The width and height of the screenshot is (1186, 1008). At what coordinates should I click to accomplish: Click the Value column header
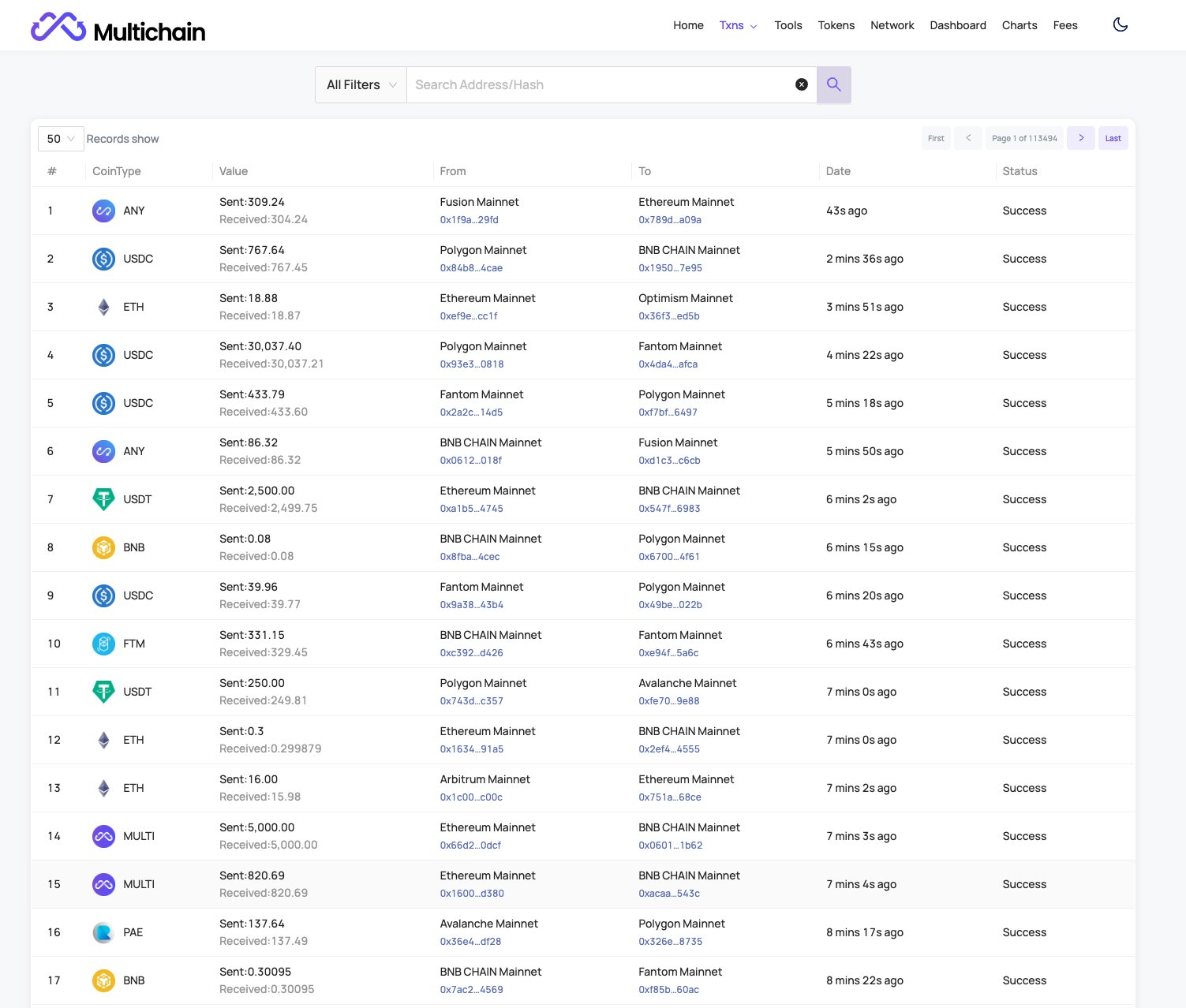point(234,171)
